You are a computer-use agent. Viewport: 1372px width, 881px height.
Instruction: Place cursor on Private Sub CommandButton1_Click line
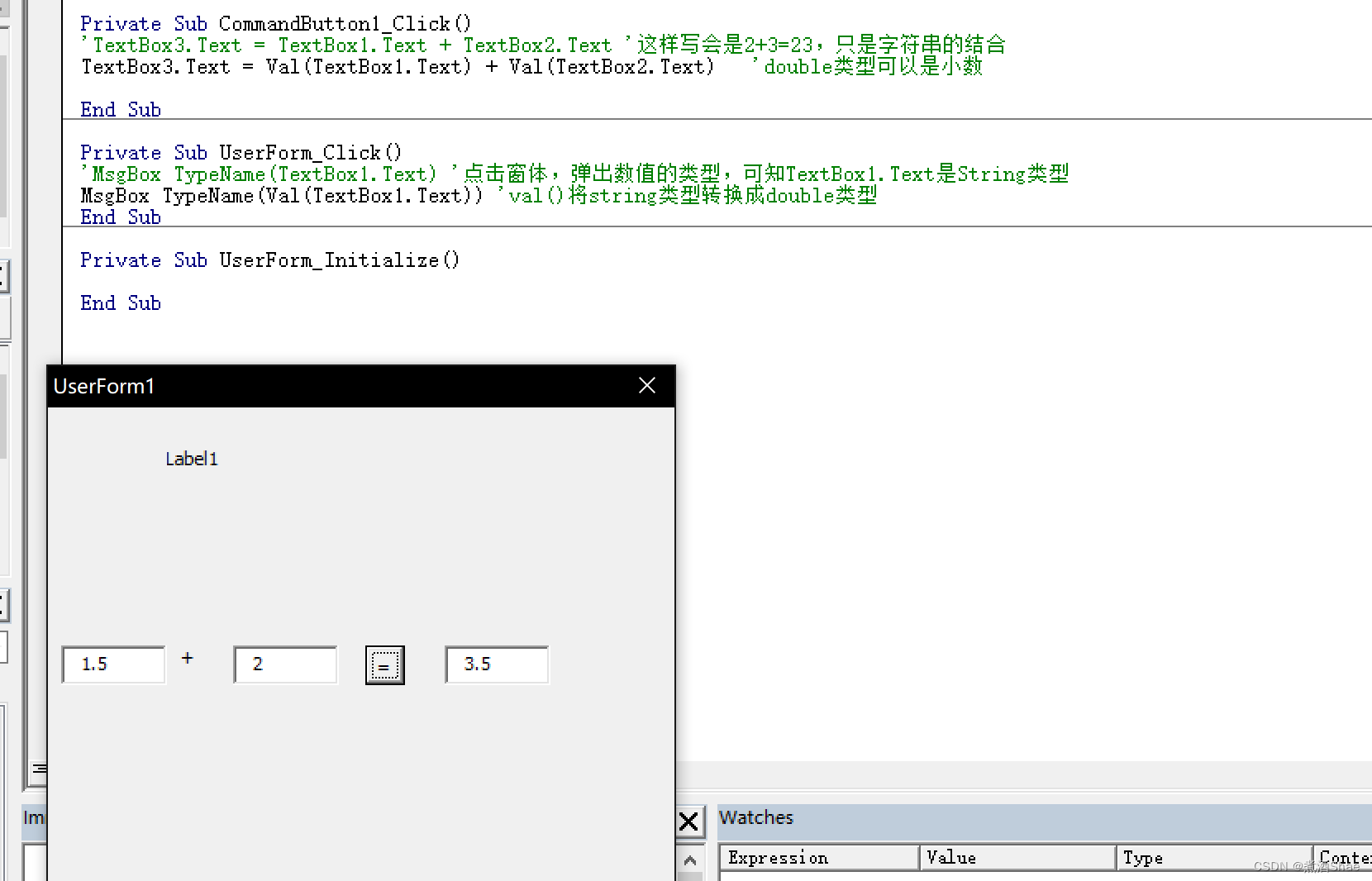point(275,24)
